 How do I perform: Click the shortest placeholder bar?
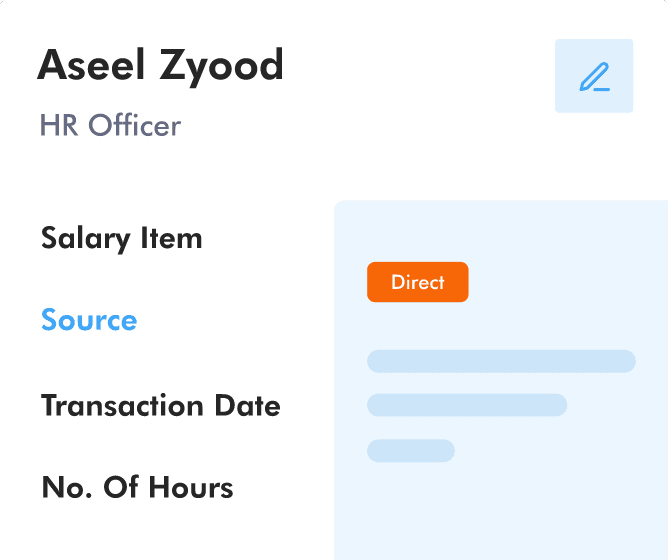(x=410, y=450)
